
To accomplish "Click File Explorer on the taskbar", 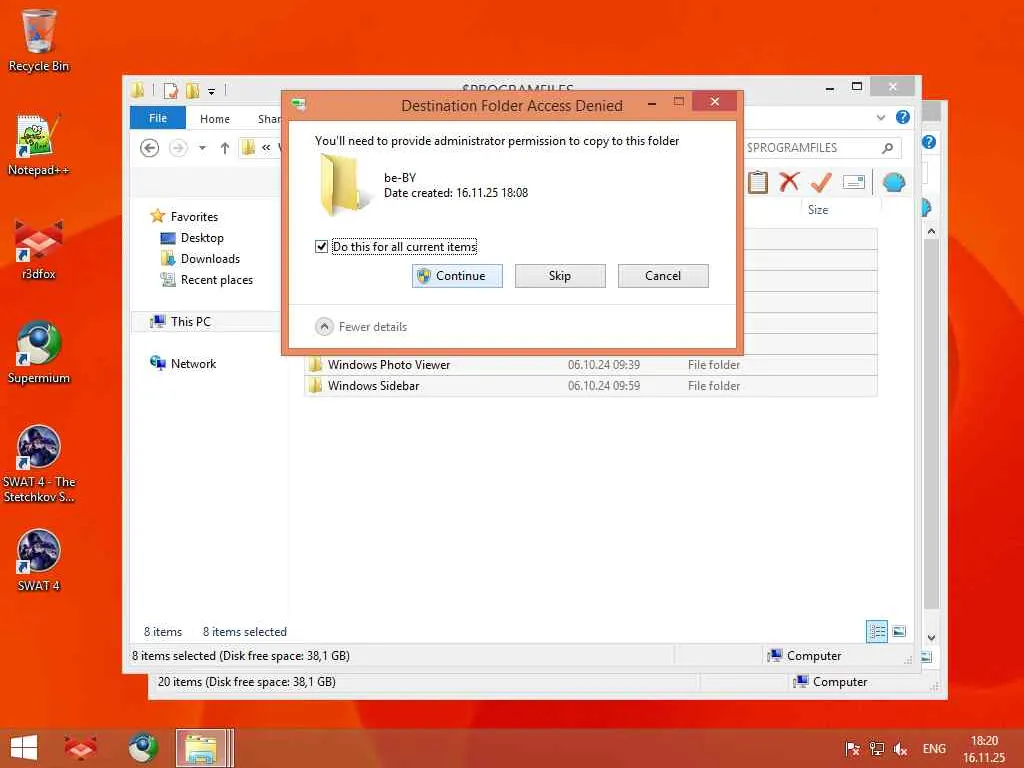I will click(200, 748).
